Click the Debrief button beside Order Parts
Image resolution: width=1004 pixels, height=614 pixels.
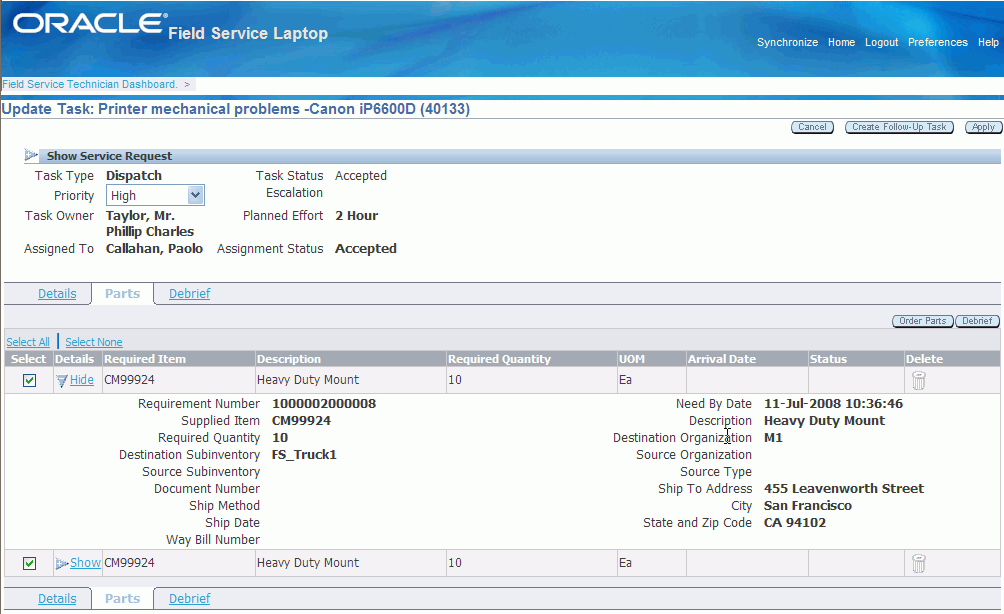click(x=977, y=321)
